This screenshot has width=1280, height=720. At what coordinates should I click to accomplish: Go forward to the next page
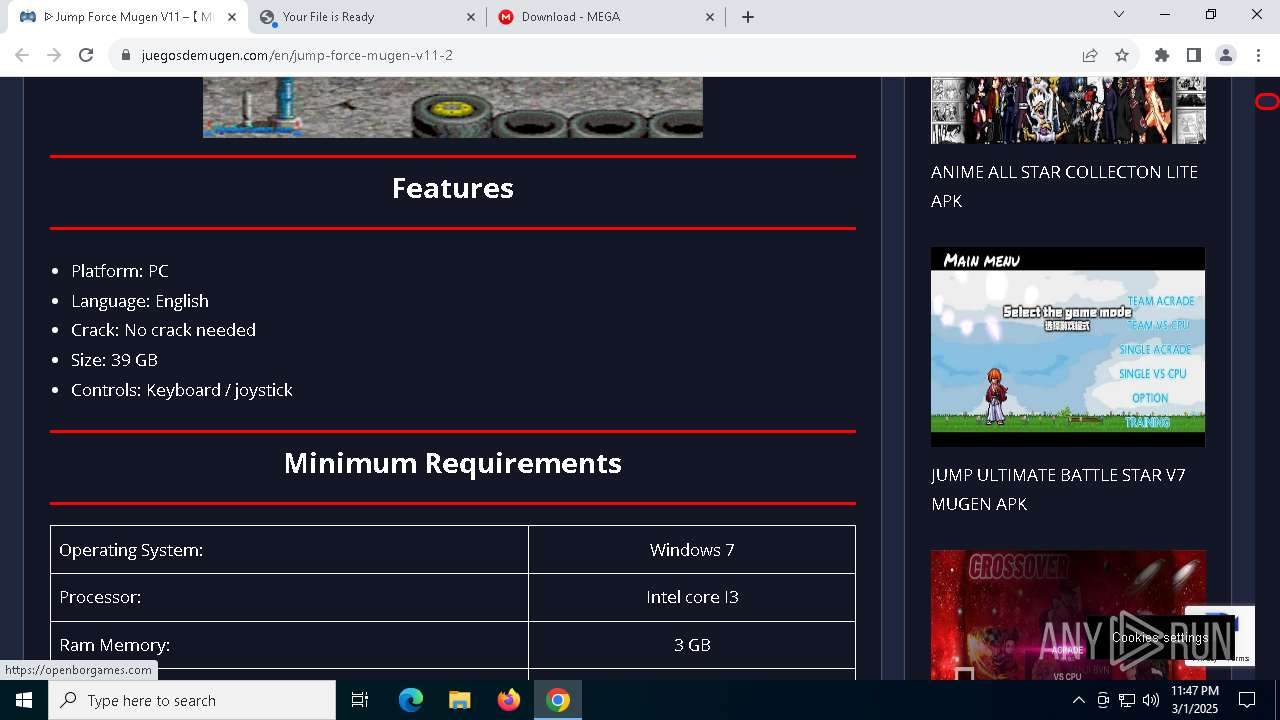pos(54,55)
